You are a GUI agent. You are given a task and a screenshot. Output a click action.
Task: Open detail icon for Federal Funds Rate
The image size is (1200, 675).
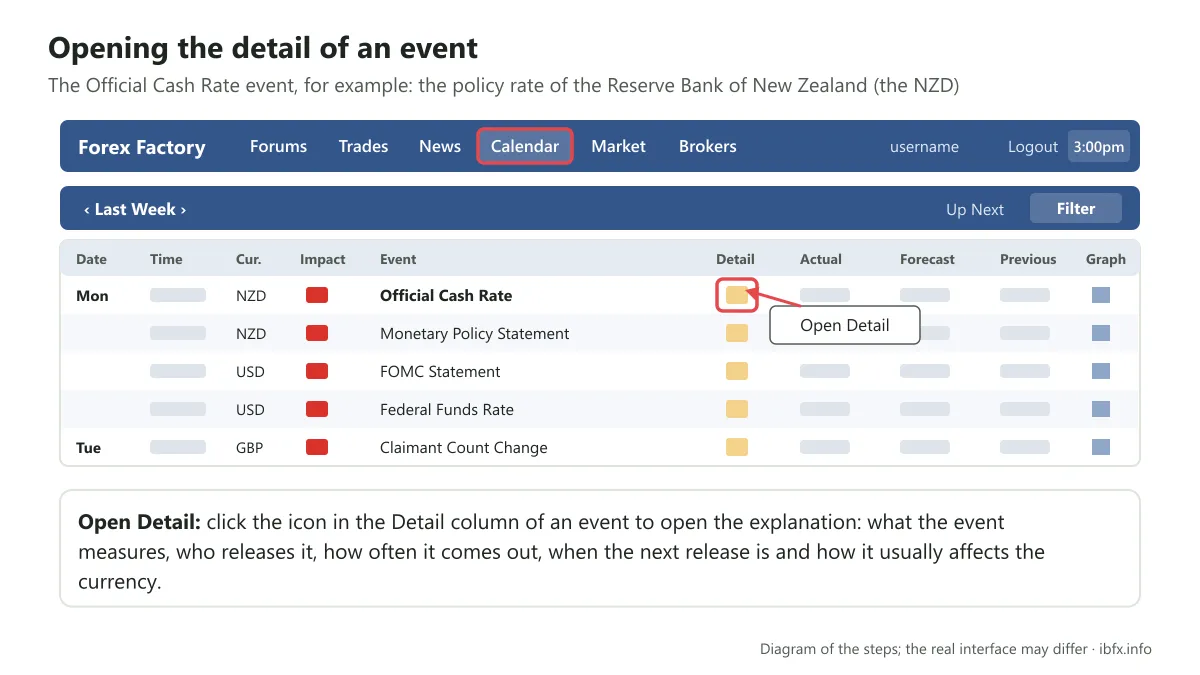tap(737, 409)
